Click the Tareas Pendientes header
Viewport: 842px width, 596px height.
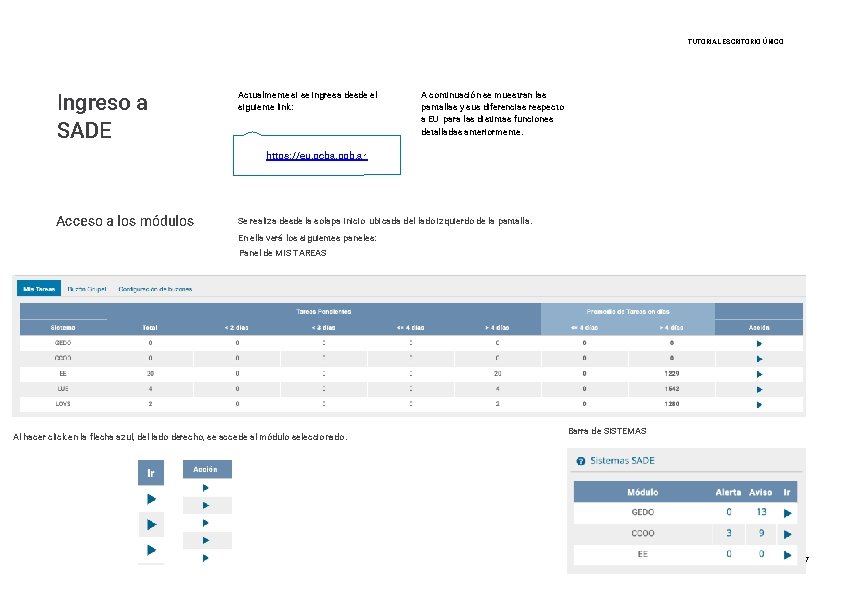tap(324, 311)
